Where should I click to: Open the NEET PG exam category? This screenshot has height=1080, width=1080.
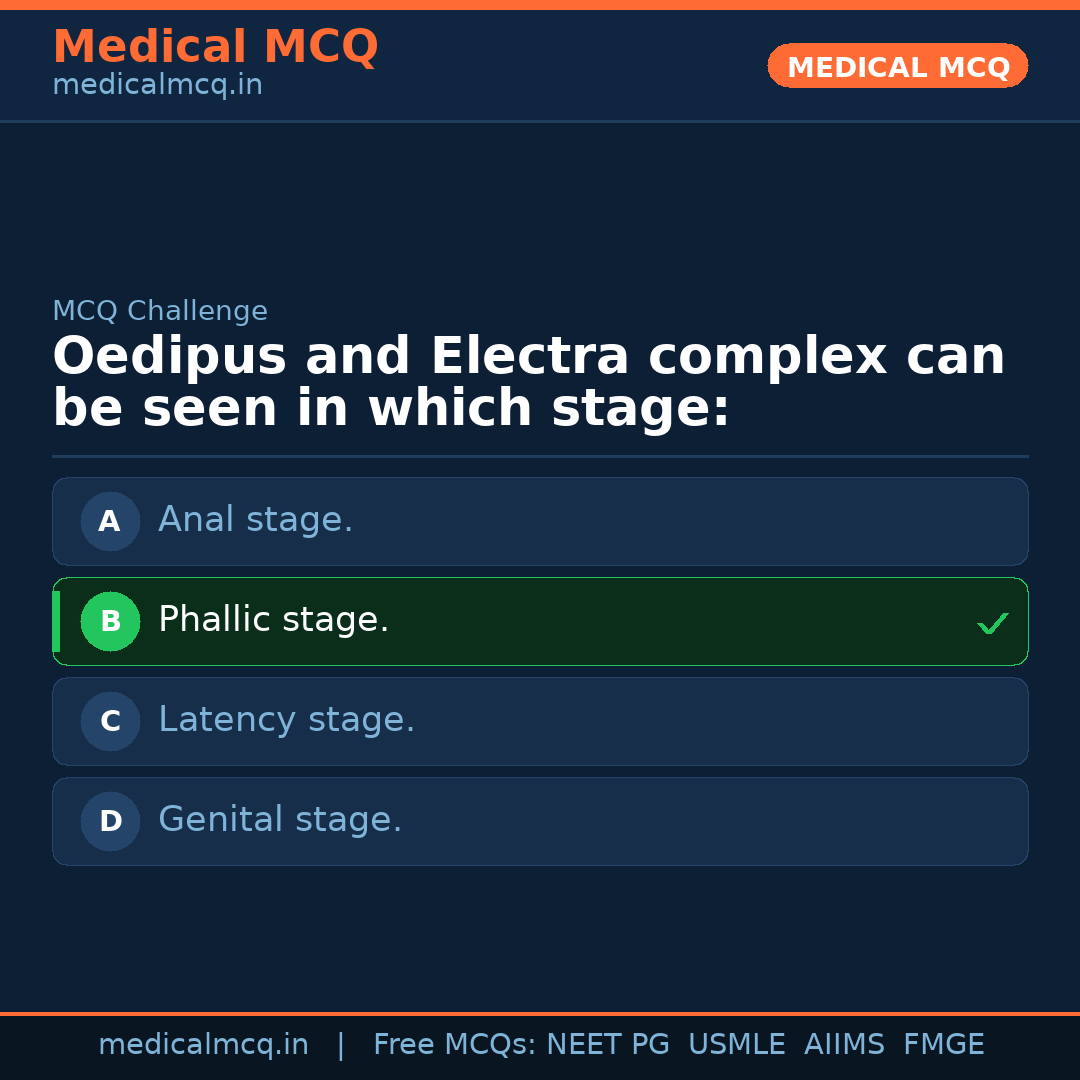point(607,1043)
